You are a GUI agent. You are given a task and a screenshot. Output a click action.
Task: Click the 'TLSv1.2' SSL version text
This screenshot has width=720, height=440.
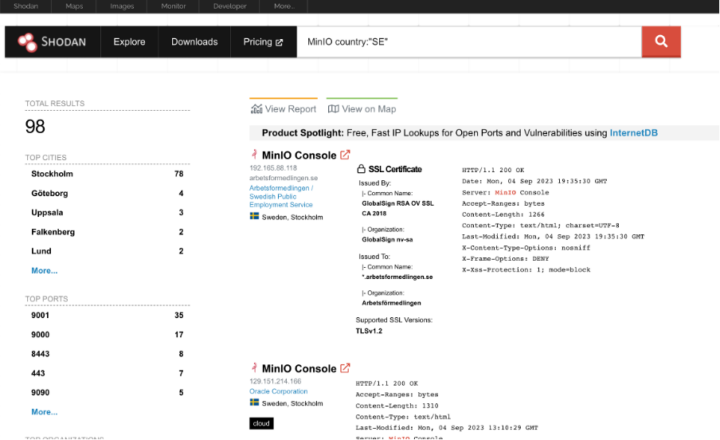pos(369,331)
